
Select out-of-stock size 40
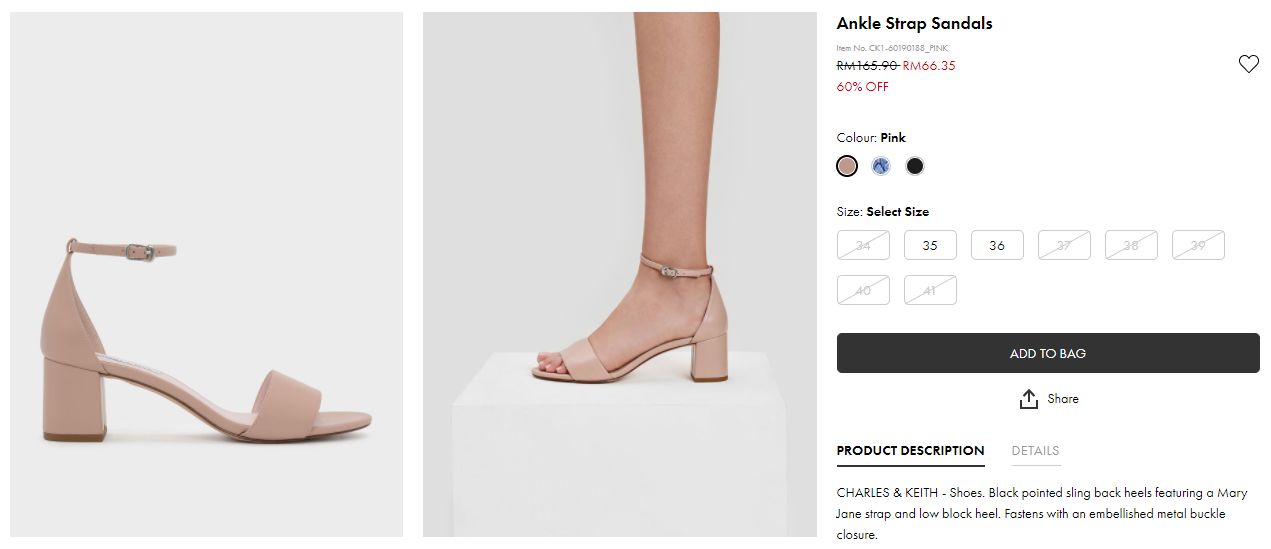click(863, 290)
